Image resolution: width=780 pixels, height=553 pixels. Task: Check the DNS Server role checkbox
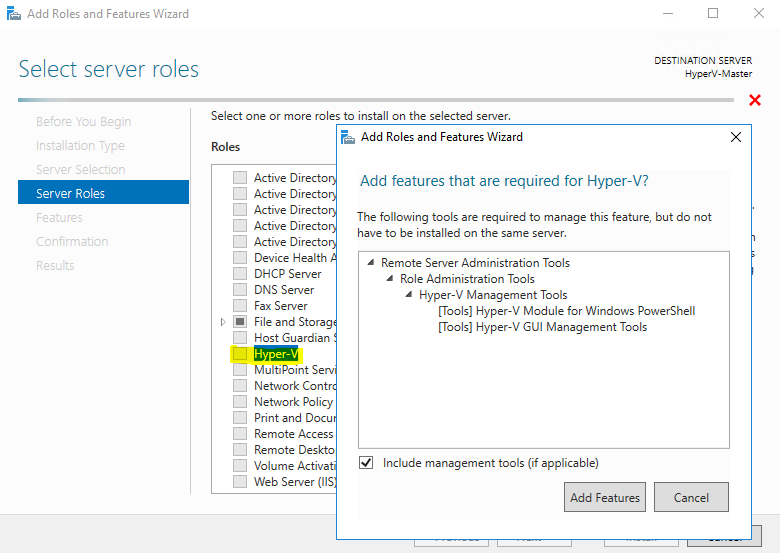[x=240, y=289]
